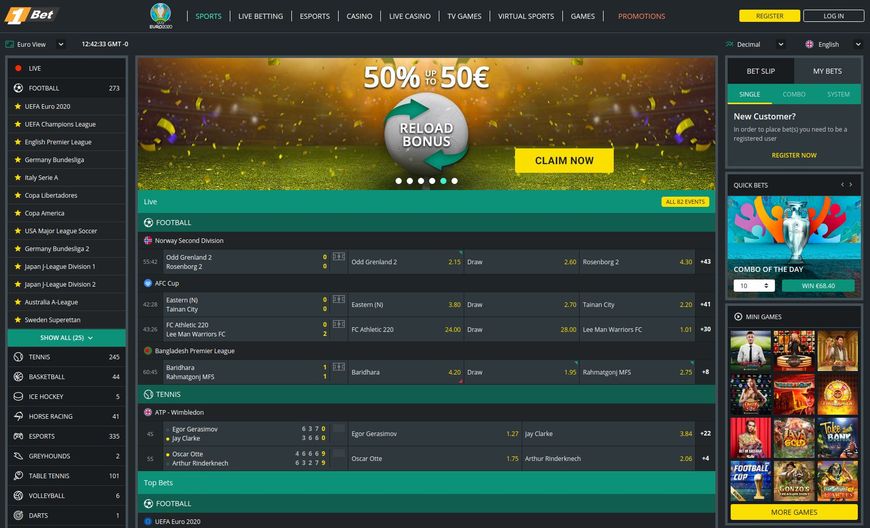Select first banner carousel dot
The width and height of the screenshot is (870, 528).
point(398,181)
